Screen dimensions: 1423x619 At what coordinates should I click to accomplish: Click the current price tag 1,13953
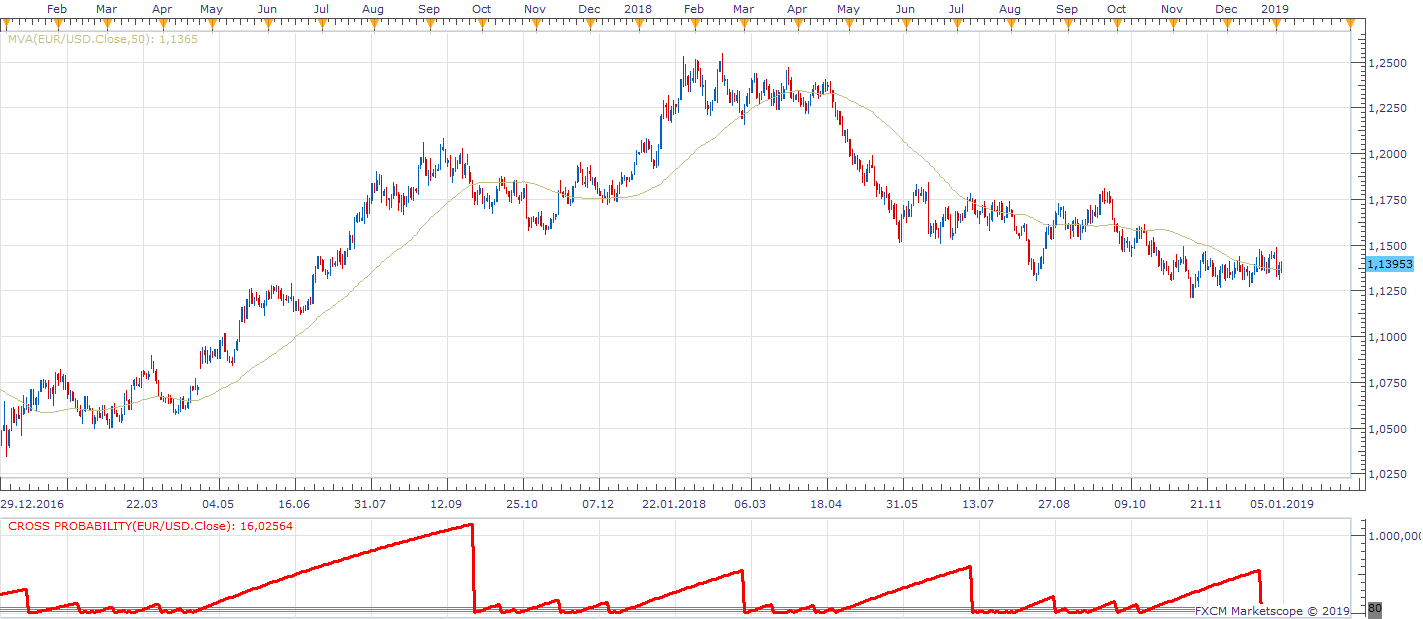tap(1388, 265)
